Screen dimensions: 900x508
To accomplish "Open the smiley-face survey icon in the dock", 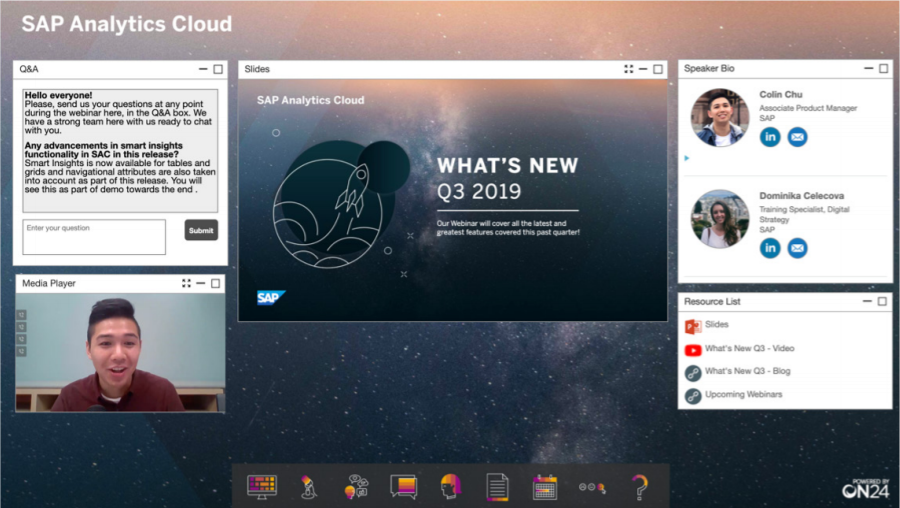I will [592, 487].
